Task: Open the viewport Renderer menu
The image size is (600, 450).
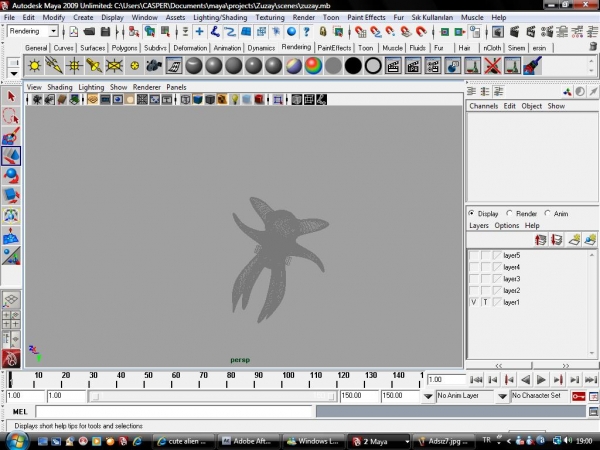Action: coord(147,87)
